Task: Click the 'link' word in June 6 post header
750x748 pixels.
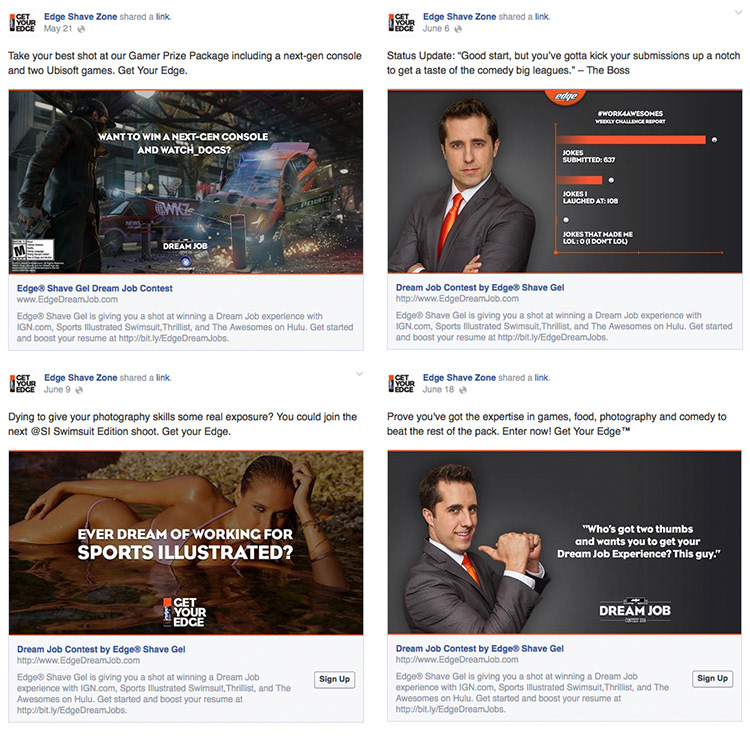Action: [x=541, y=17]
